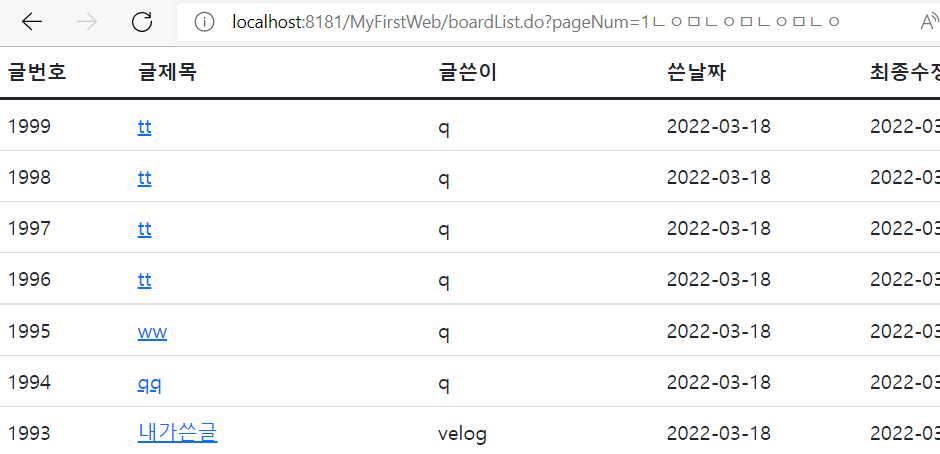This screenshot has height=454, width=940.
Task: Open the 'qq' post link
Action: coord(149,384)
